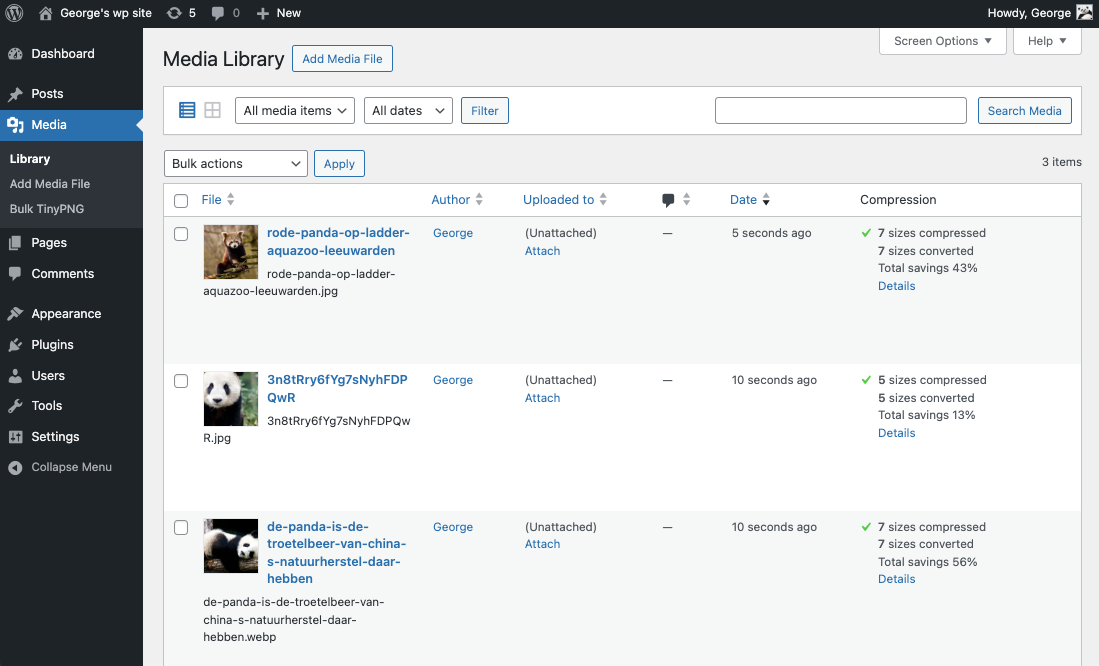Open the Howdy, George avatar

coord(1084,13)
